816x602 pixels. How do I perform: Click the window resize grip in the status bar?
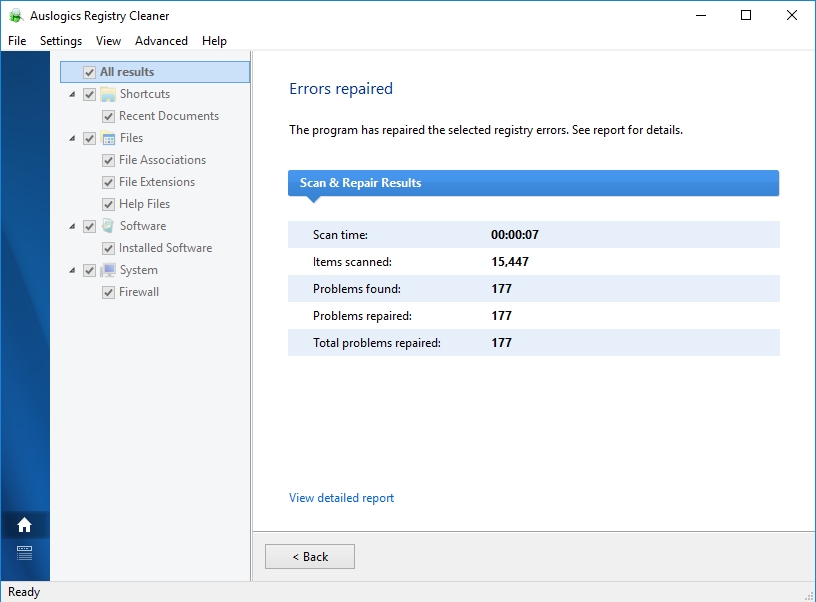point(809,596)
